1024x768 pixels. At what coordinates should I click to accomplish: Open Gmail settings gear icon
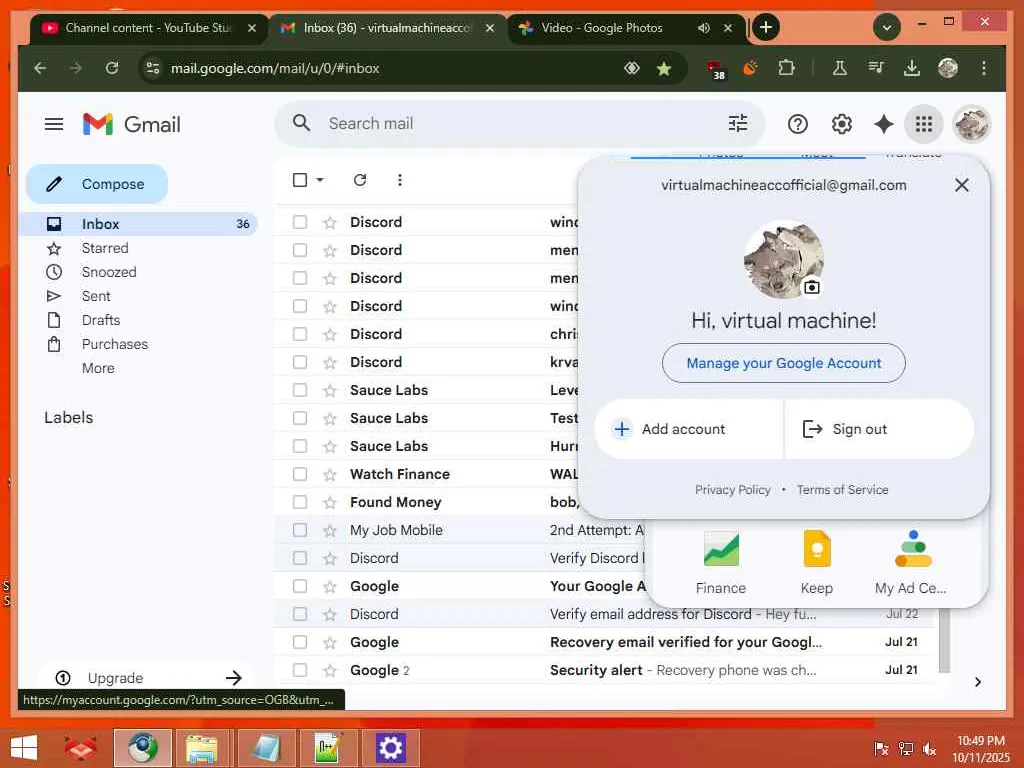(x=841, y=123)
